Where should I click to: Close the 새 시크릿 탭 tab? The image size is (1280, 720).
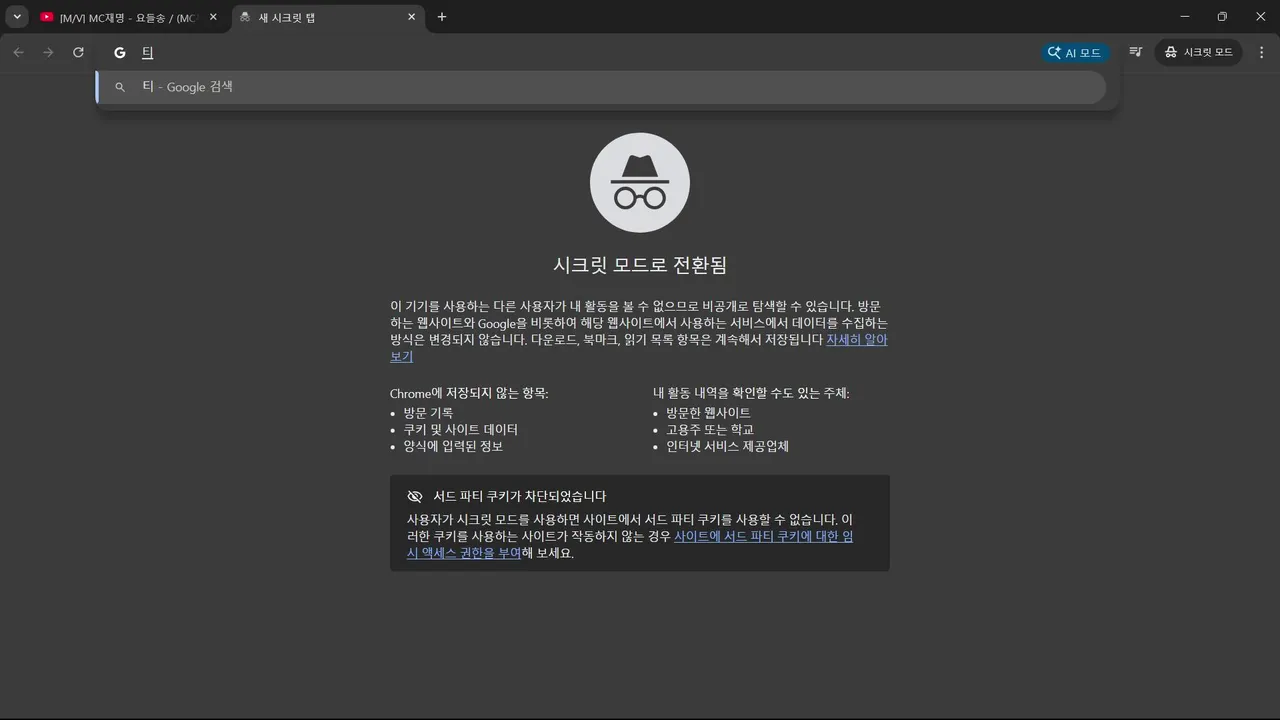412,17
